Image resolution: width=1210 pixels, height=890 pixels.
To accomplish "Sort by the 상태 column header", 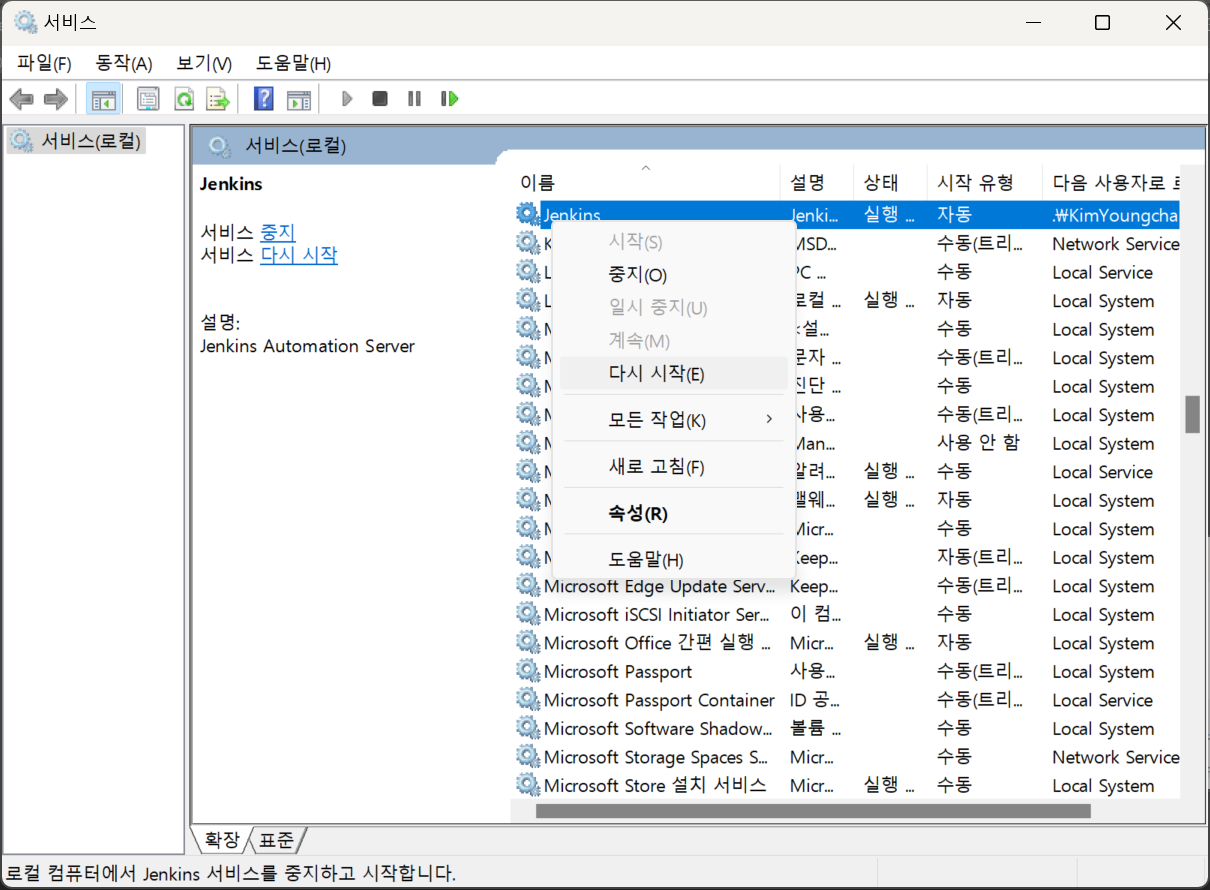I will [889, 183].
